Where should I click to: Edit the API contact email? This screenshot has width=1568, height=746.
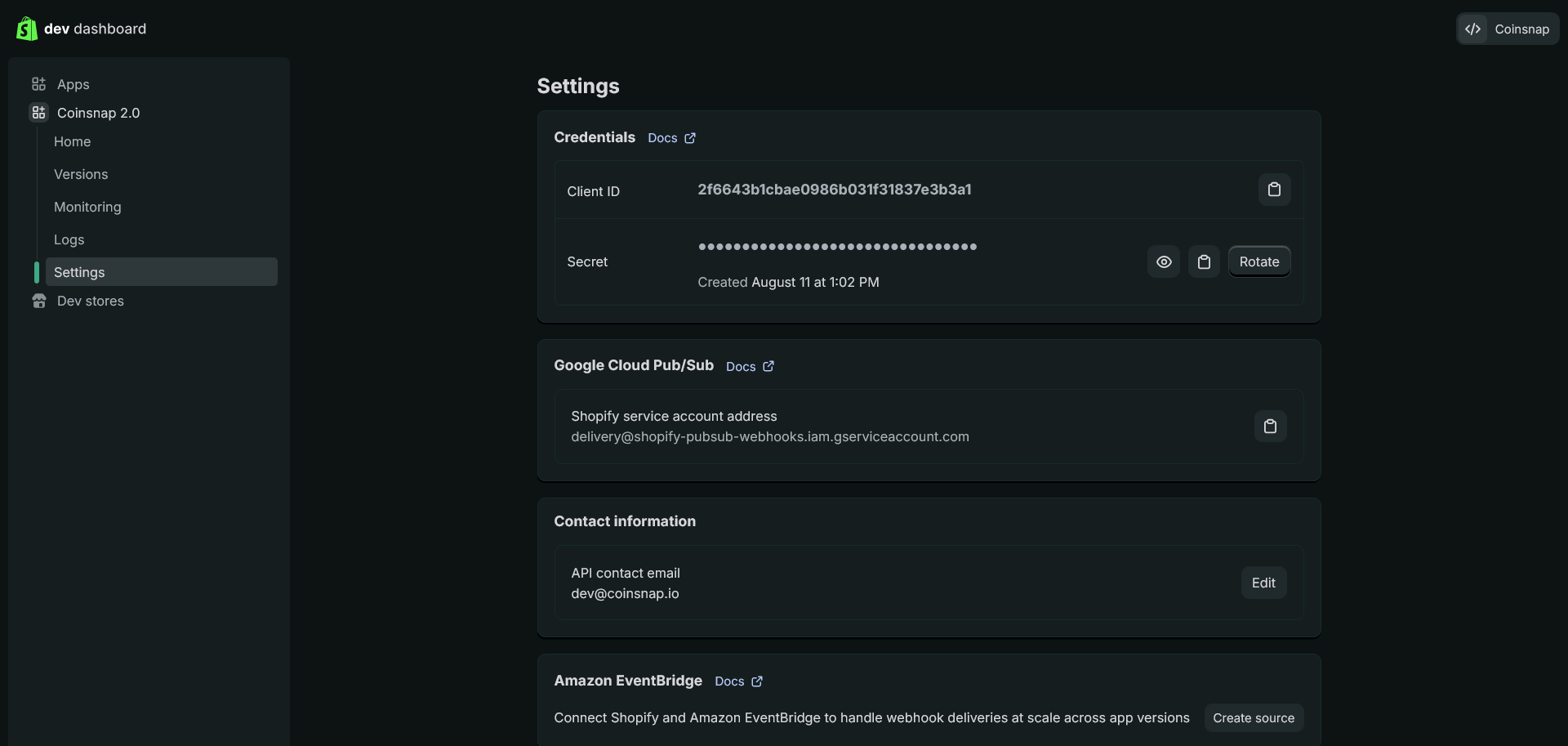tap(1263, 583)
